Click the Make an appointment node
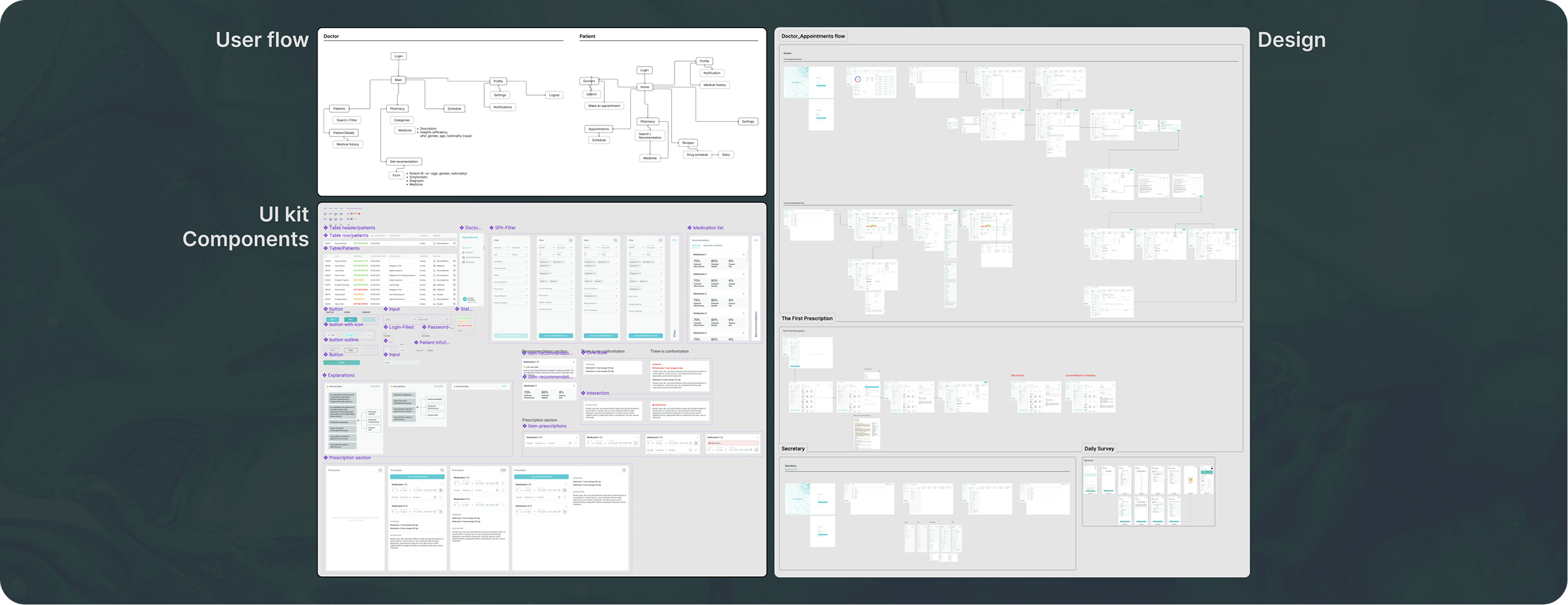The width and height of the screenshot is (1568, 605). pyautogui.click(x=604, y=106)
